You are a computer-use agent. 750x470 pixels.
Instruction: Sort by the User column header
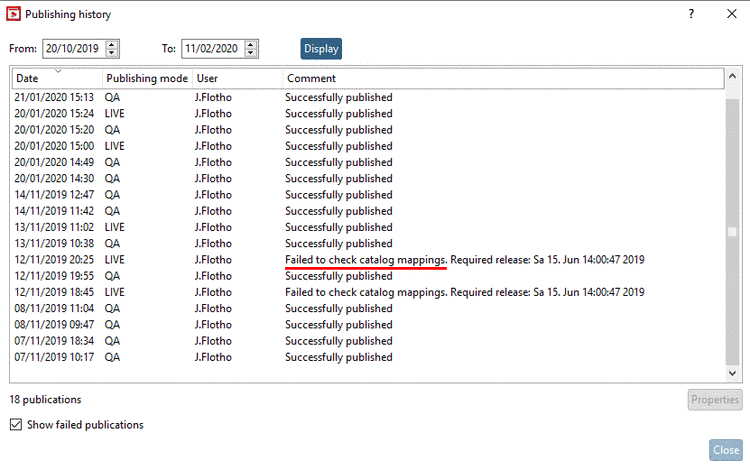pyautogui.click(x=237, y=78)
